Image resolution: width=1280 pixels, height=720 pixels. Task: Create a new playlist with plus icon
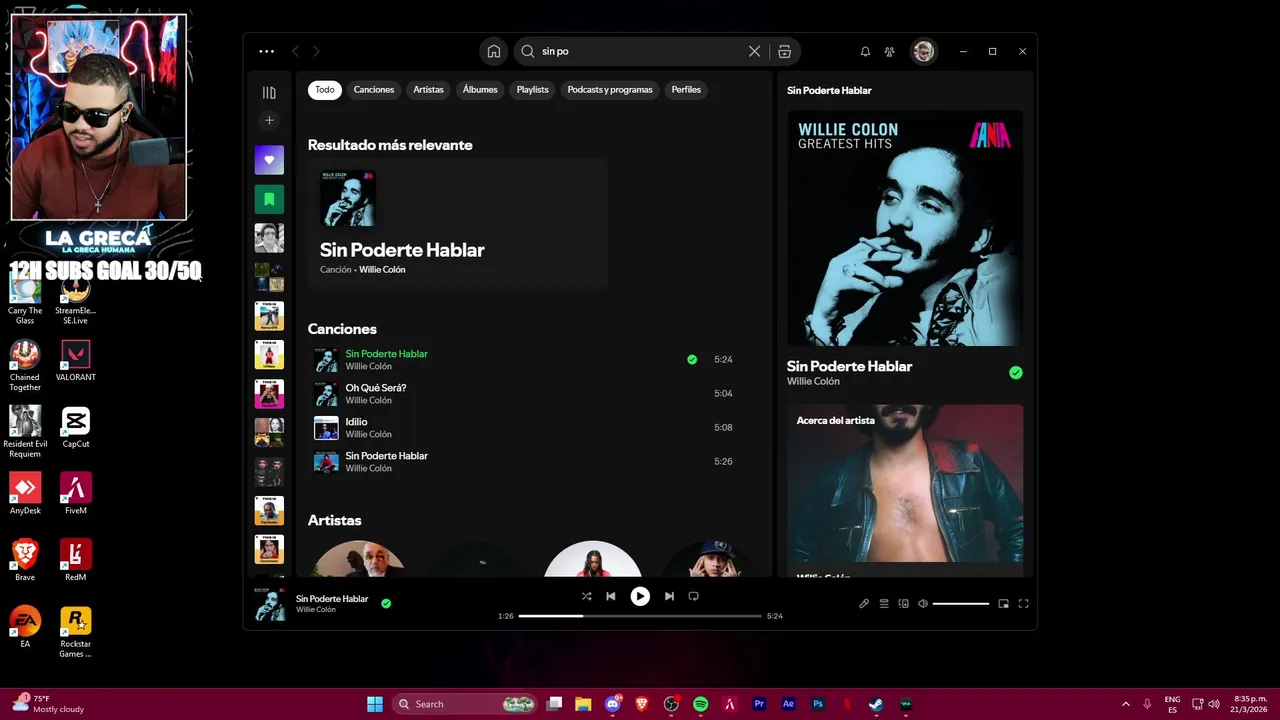coord(269,120)
